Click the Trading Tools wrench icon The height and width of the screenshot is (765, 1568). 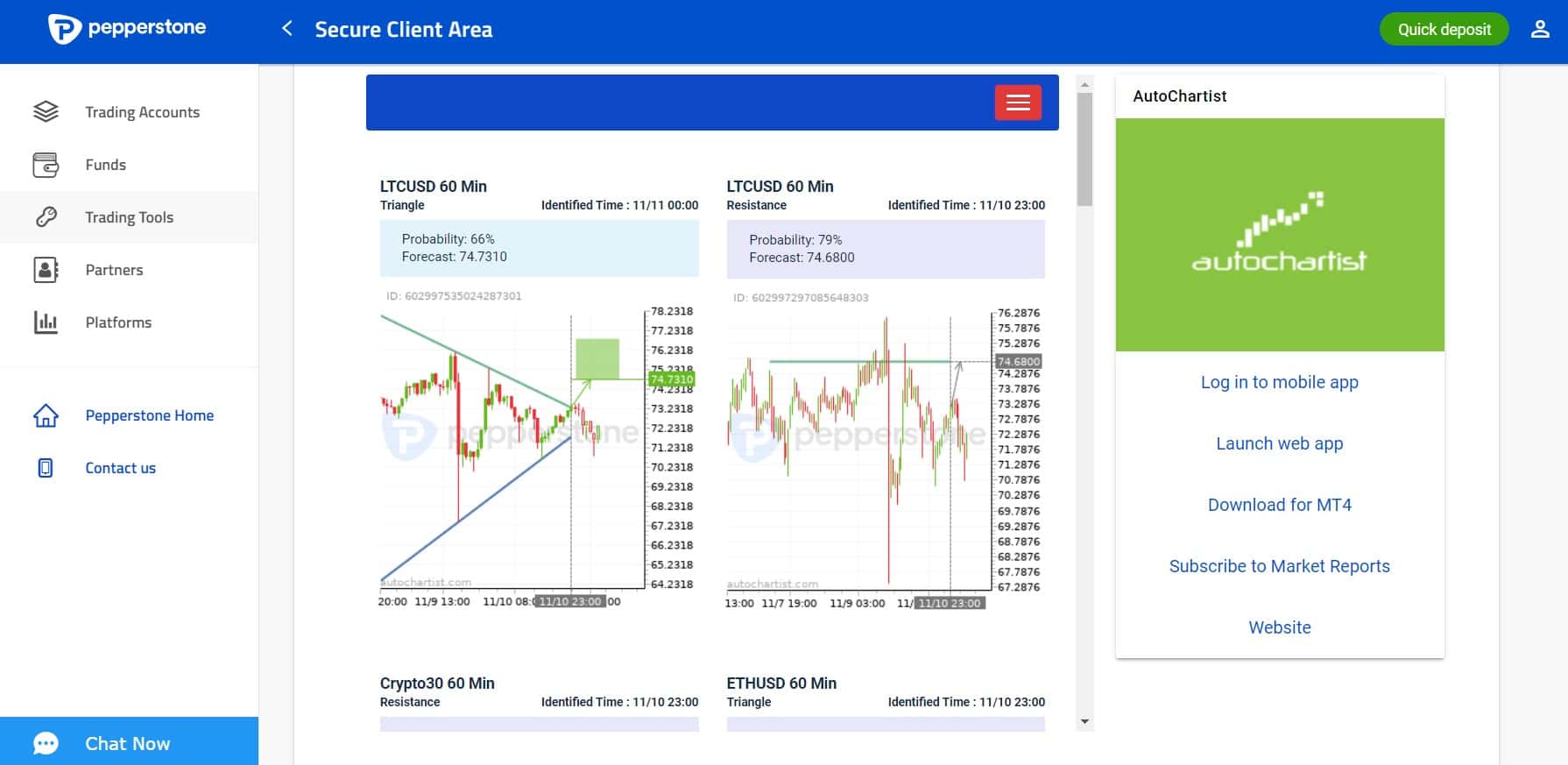pyautogui.click(x=46, y=217)
